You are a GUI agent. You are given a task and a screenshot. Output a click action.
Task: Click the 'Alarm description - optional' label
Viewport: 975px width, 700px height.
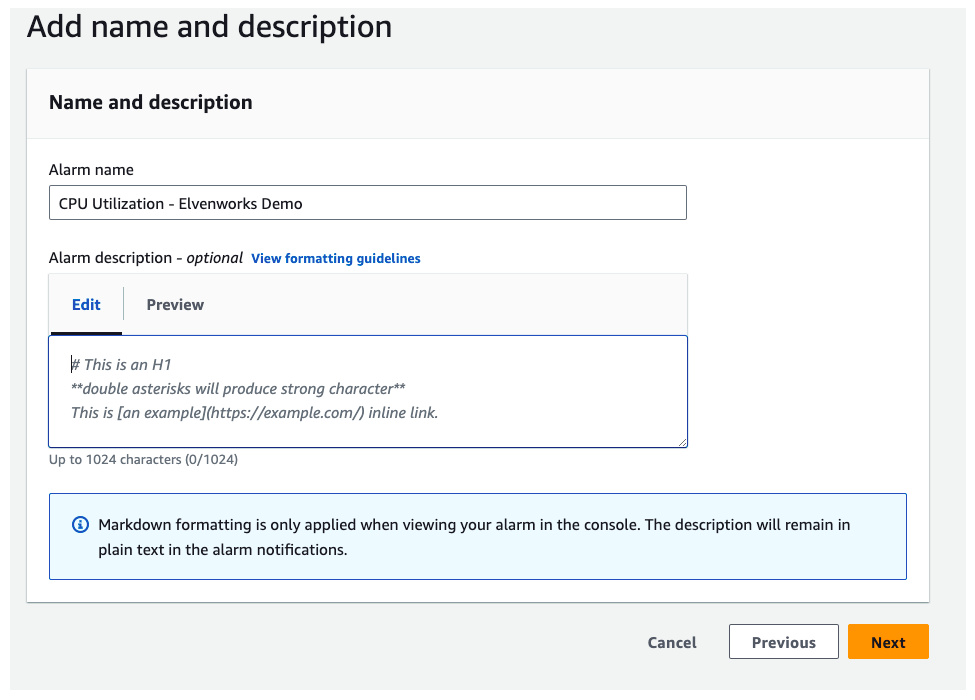(x=145, y=258)
